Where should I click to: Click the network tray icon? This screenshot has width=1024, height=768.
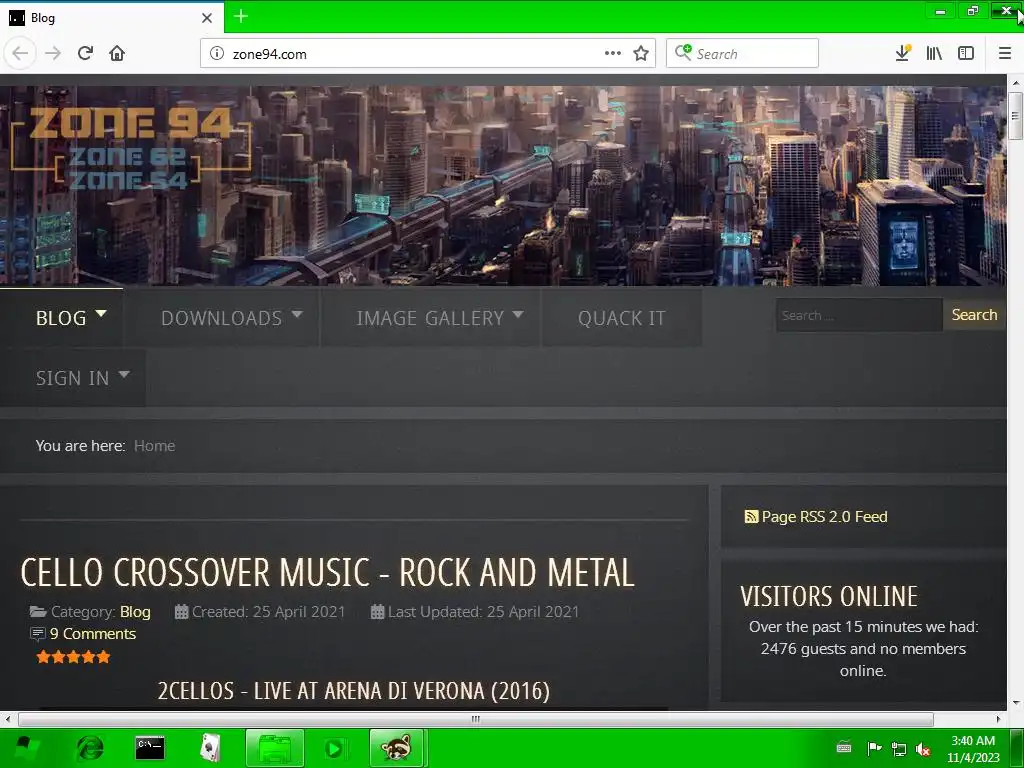899,749
